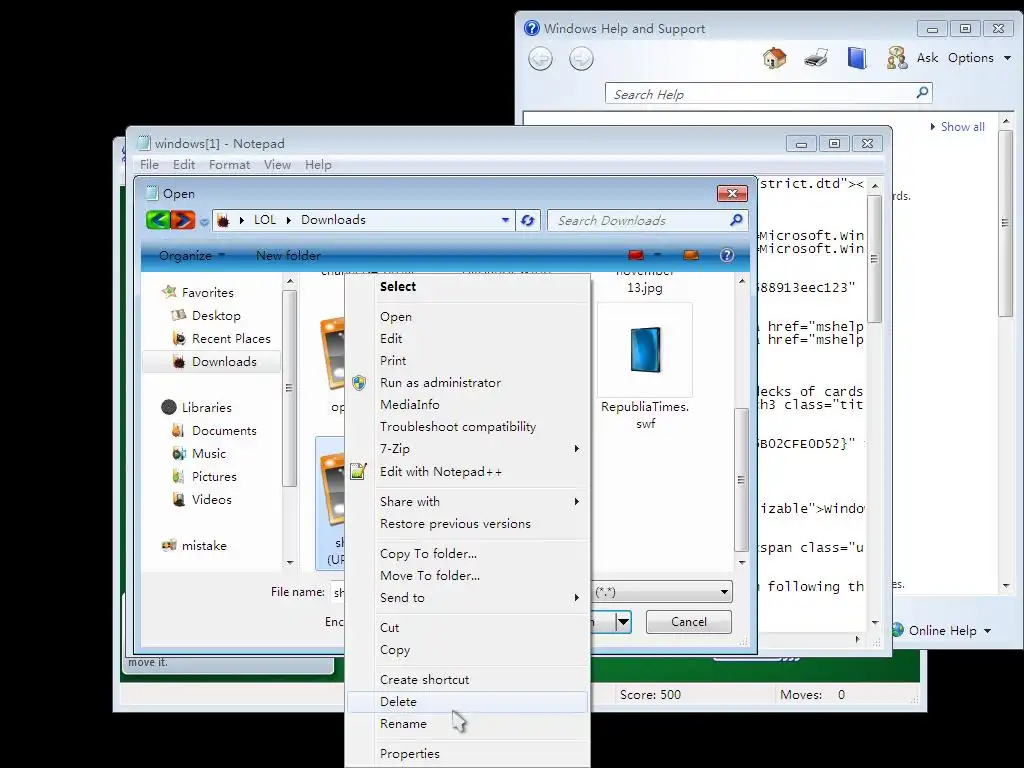
Task: Click the Notepad++ icon in context menu
Action: 358,472
